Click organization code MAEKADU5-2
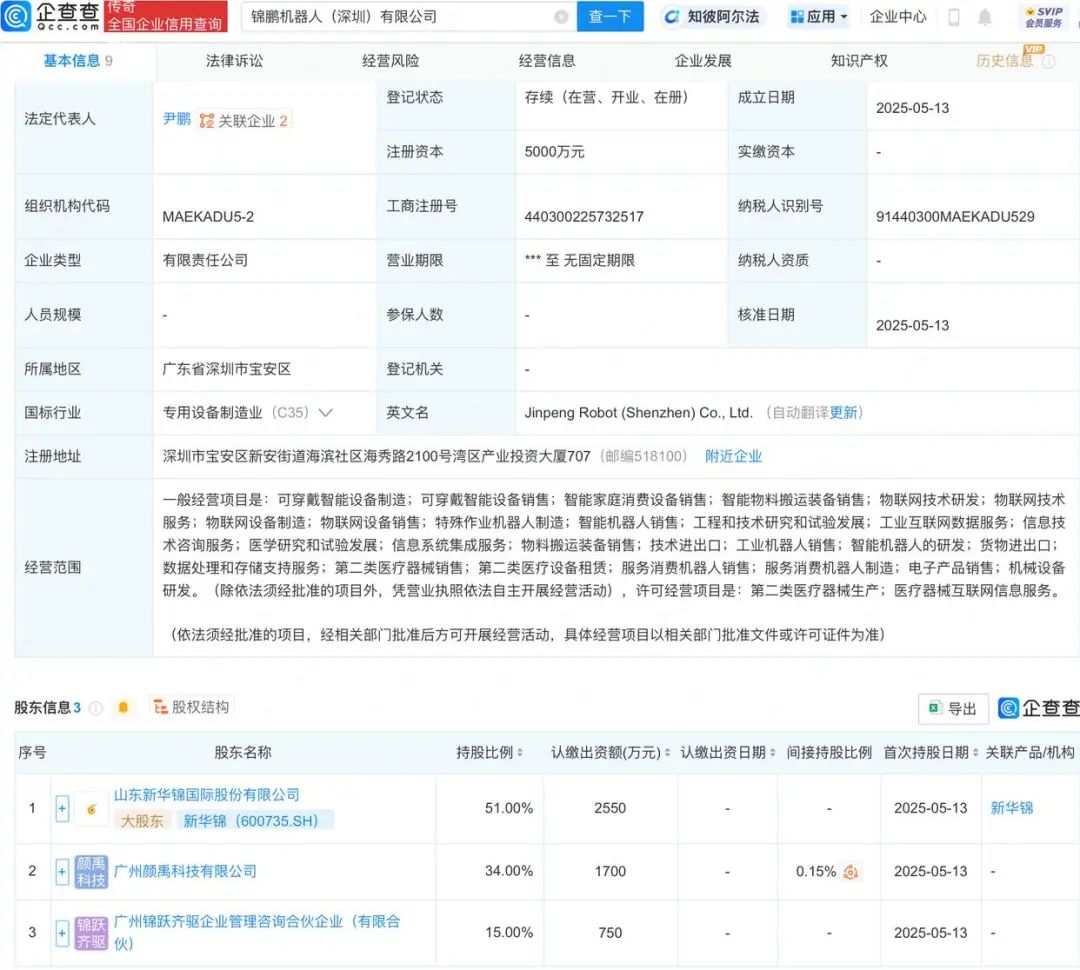 coord(208,217)
